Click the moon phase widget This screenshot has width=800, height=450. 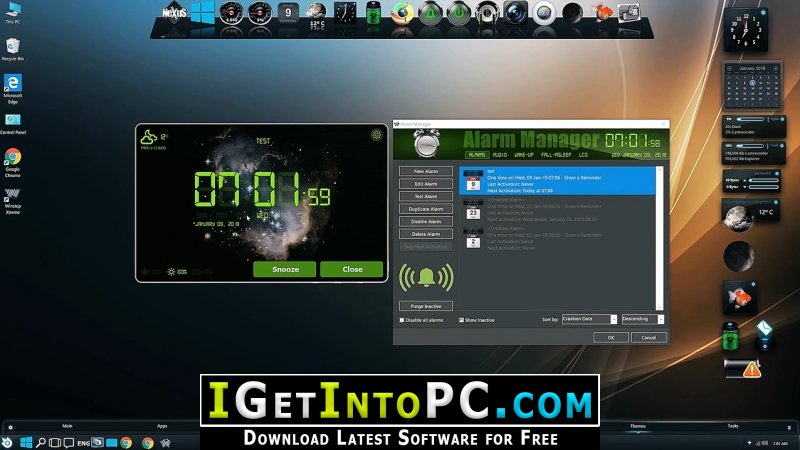coord(738,257)
